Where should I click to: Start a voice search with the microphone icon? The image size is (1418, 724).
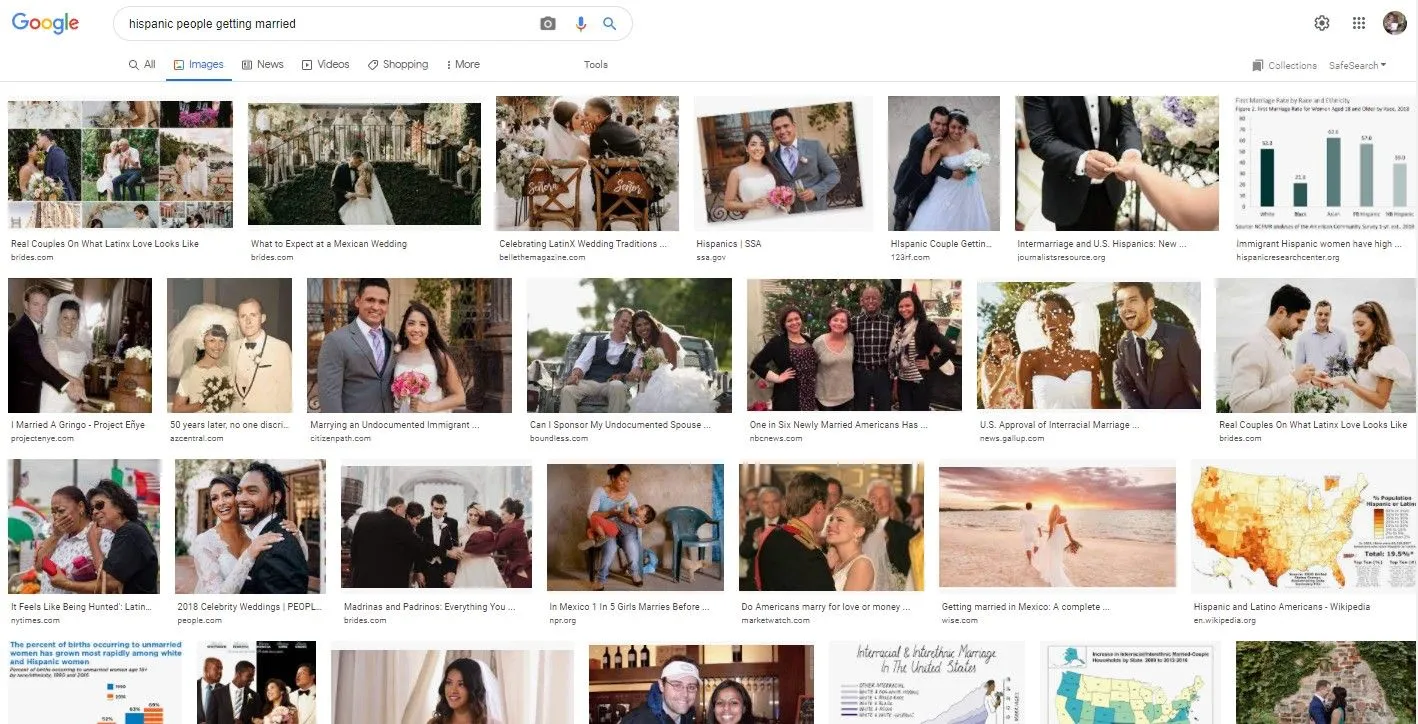click(x=581, y=22)
